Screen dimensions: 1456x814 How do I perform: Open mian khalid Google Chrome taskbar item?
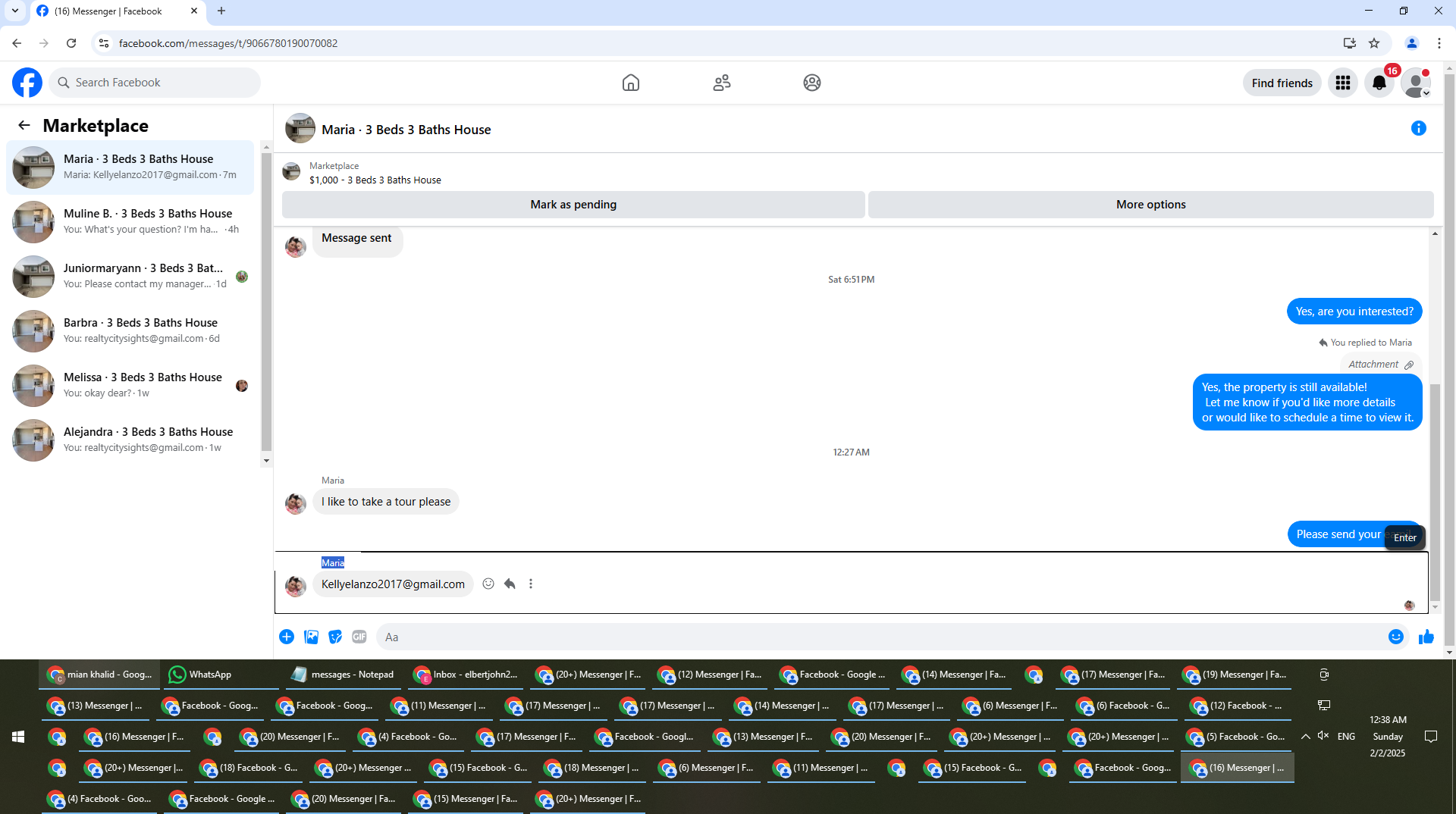click(x=99, y=675)
